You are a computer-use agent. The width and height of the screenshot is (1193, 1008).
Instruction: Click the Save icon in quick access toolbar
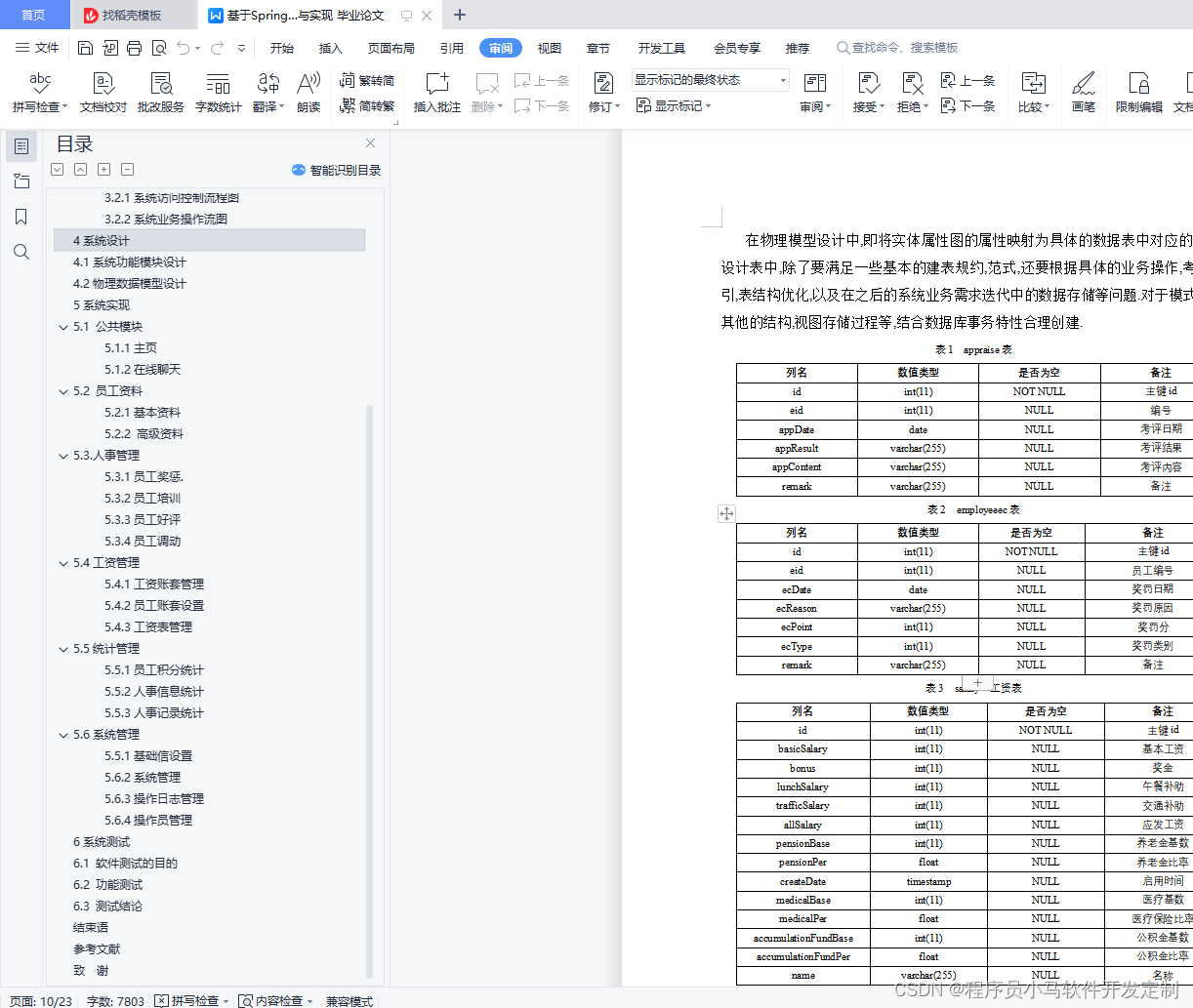(x=85, y=48)
